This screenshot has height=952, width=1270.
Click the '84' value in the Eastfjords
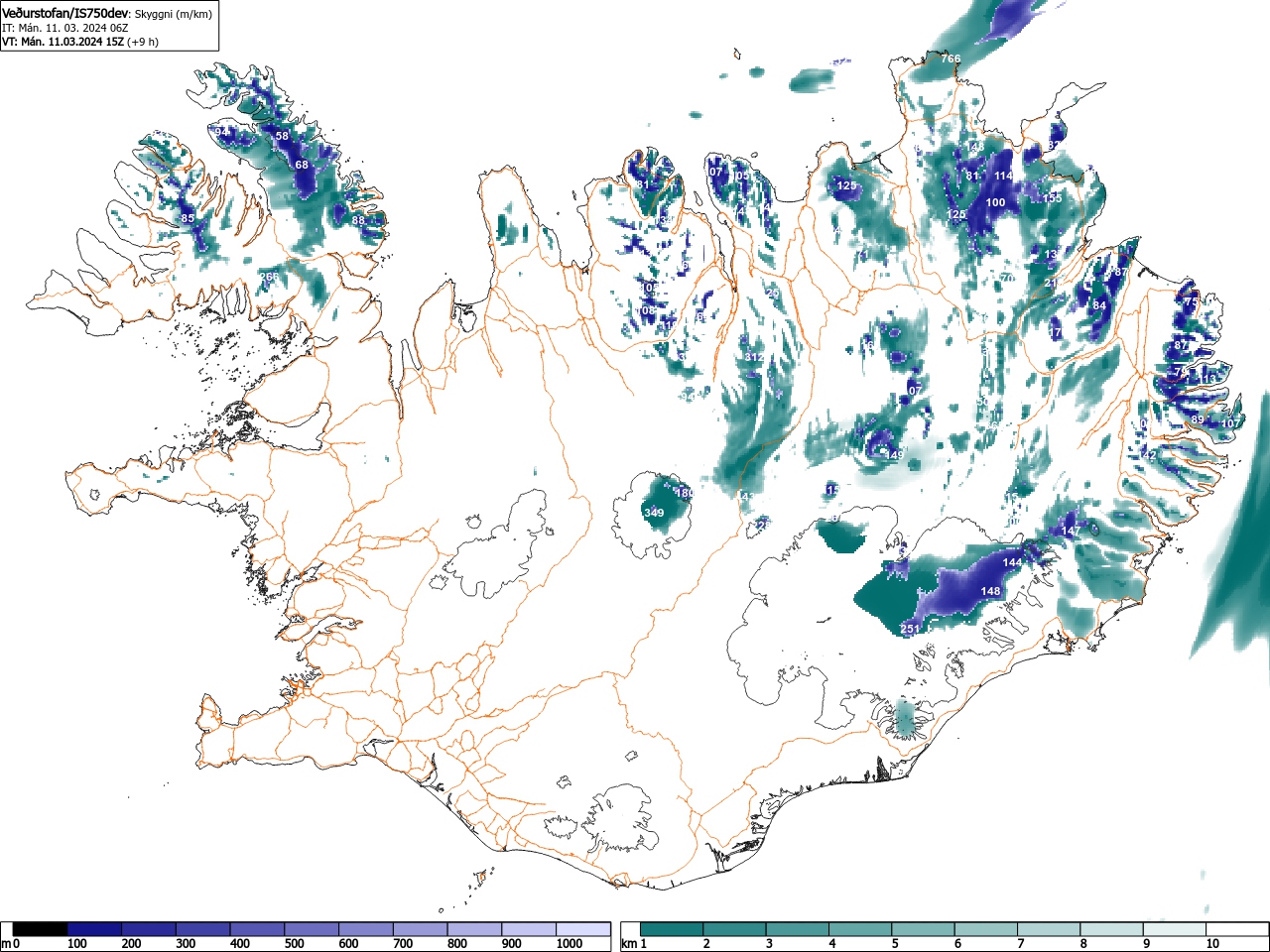point(1099,305)
